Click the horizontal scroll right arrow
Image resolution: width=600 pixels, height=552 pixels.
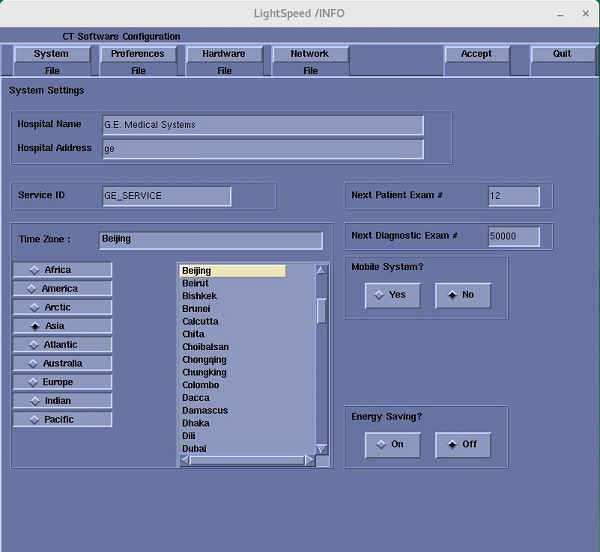point(309,461)
